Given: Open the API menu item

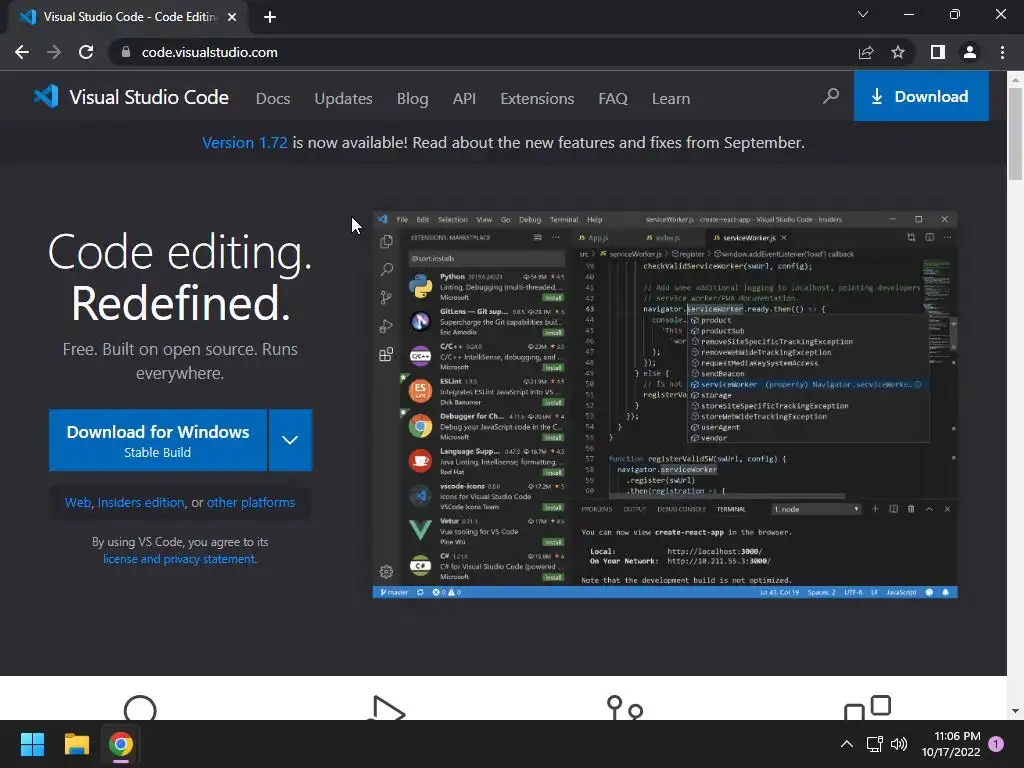Looking at the screenshot, I should pyautogui.click(x=464, y=99).
